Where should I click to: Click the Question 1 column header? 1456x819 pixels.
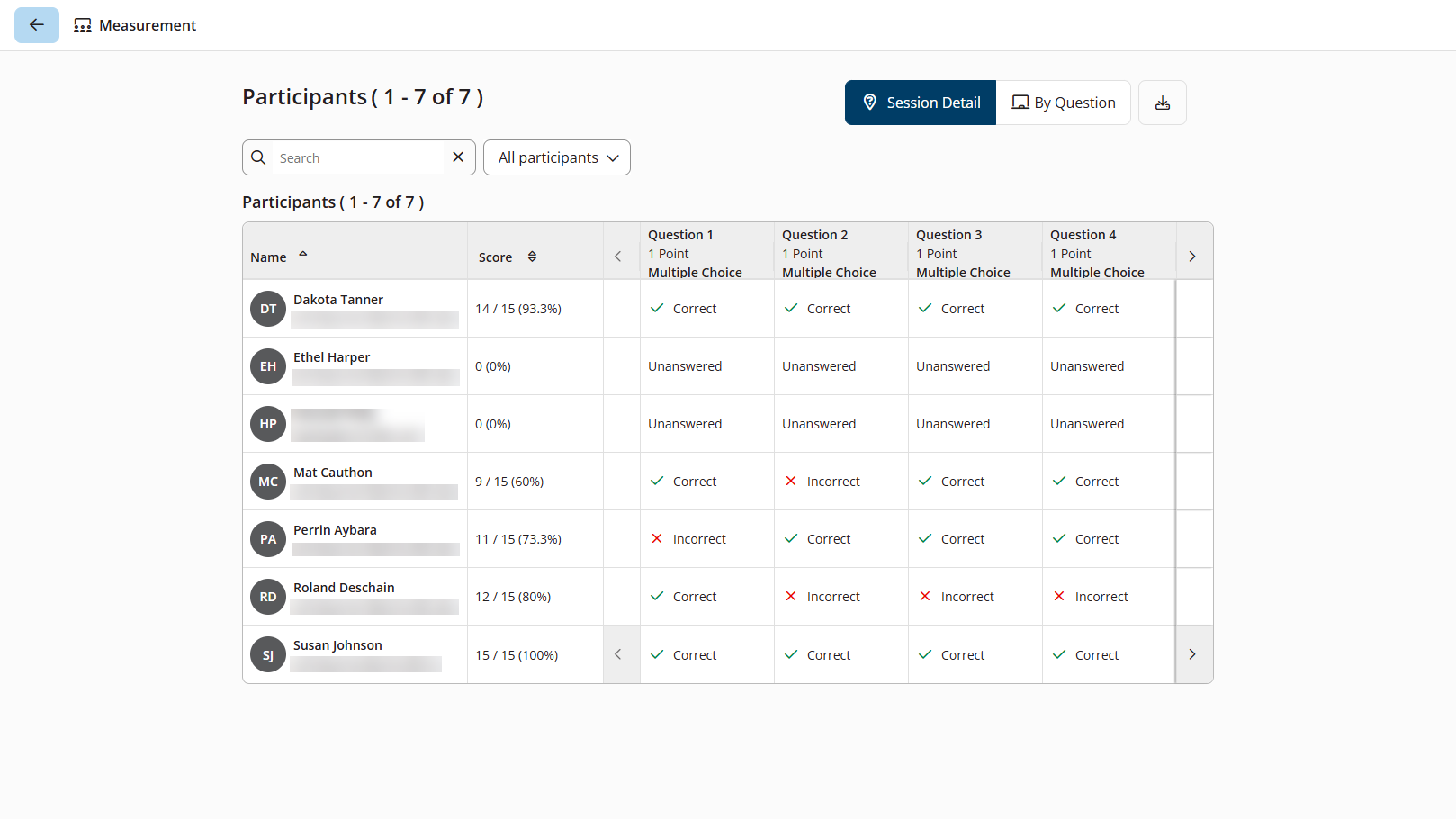pyautogui.click(x=680, y=235)
